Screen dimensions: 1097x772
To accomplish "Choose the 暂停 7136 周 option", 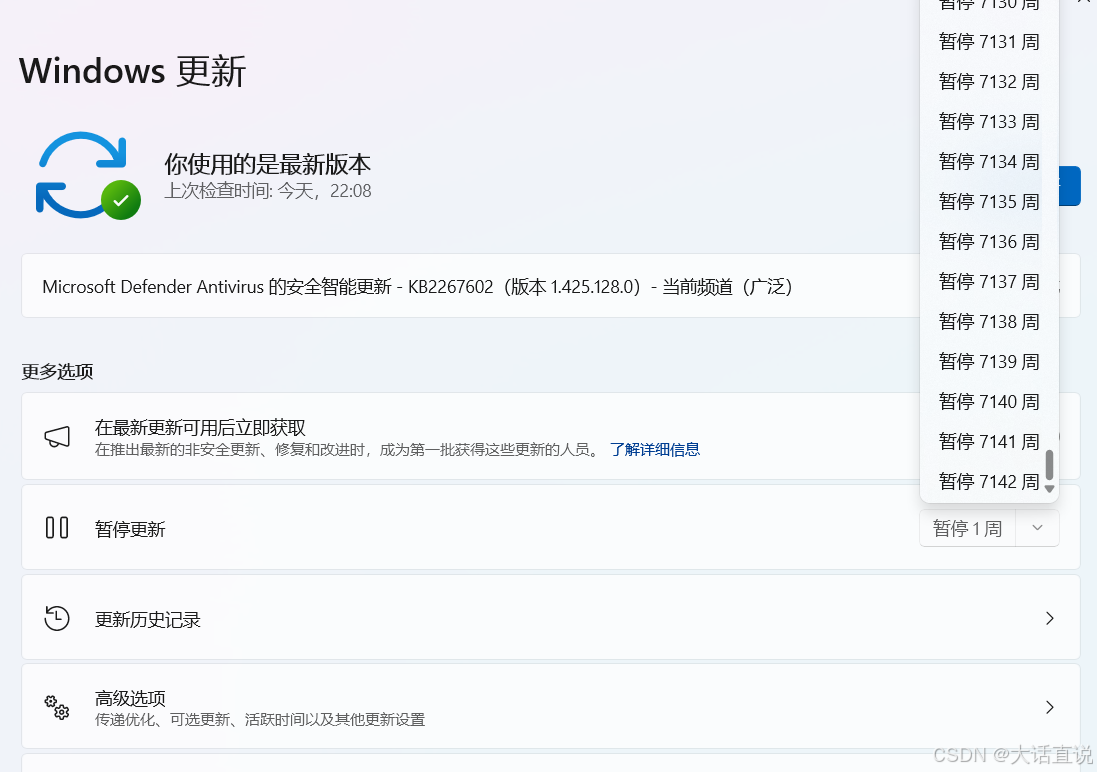I will coord(989,241).
